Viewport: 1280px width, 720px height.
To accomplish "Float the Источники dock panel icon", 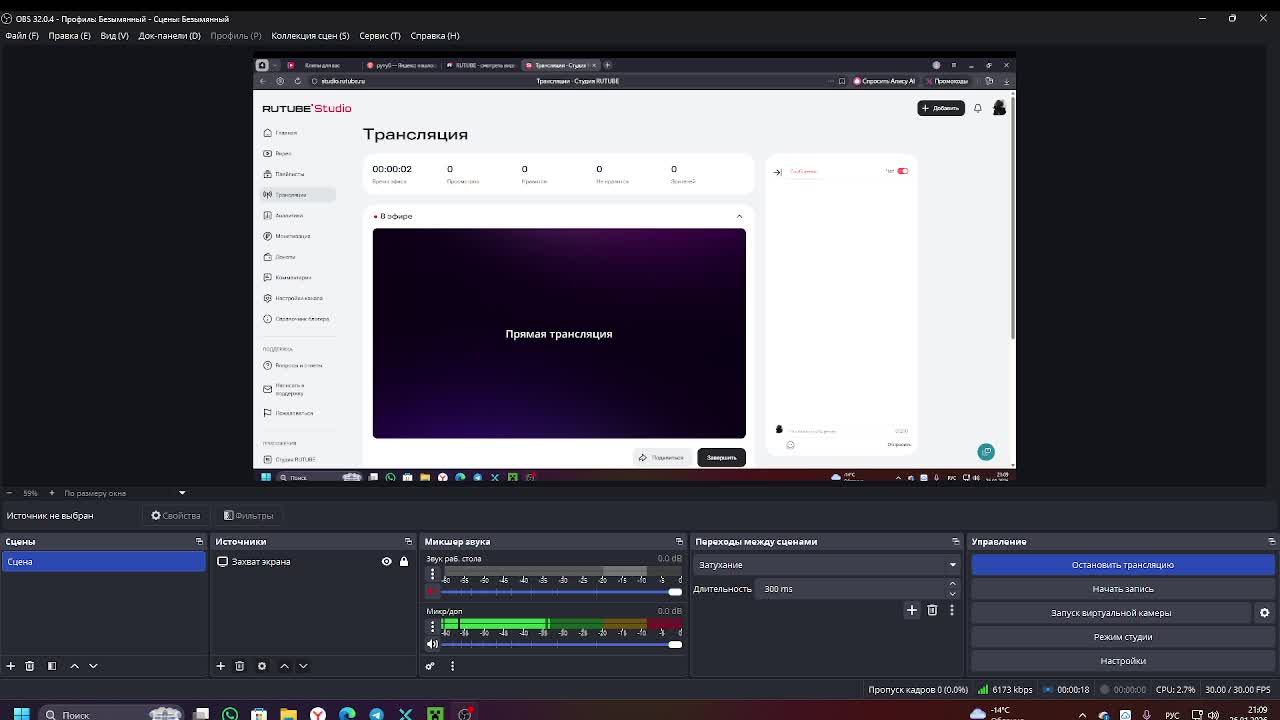I will pos(408,542).
